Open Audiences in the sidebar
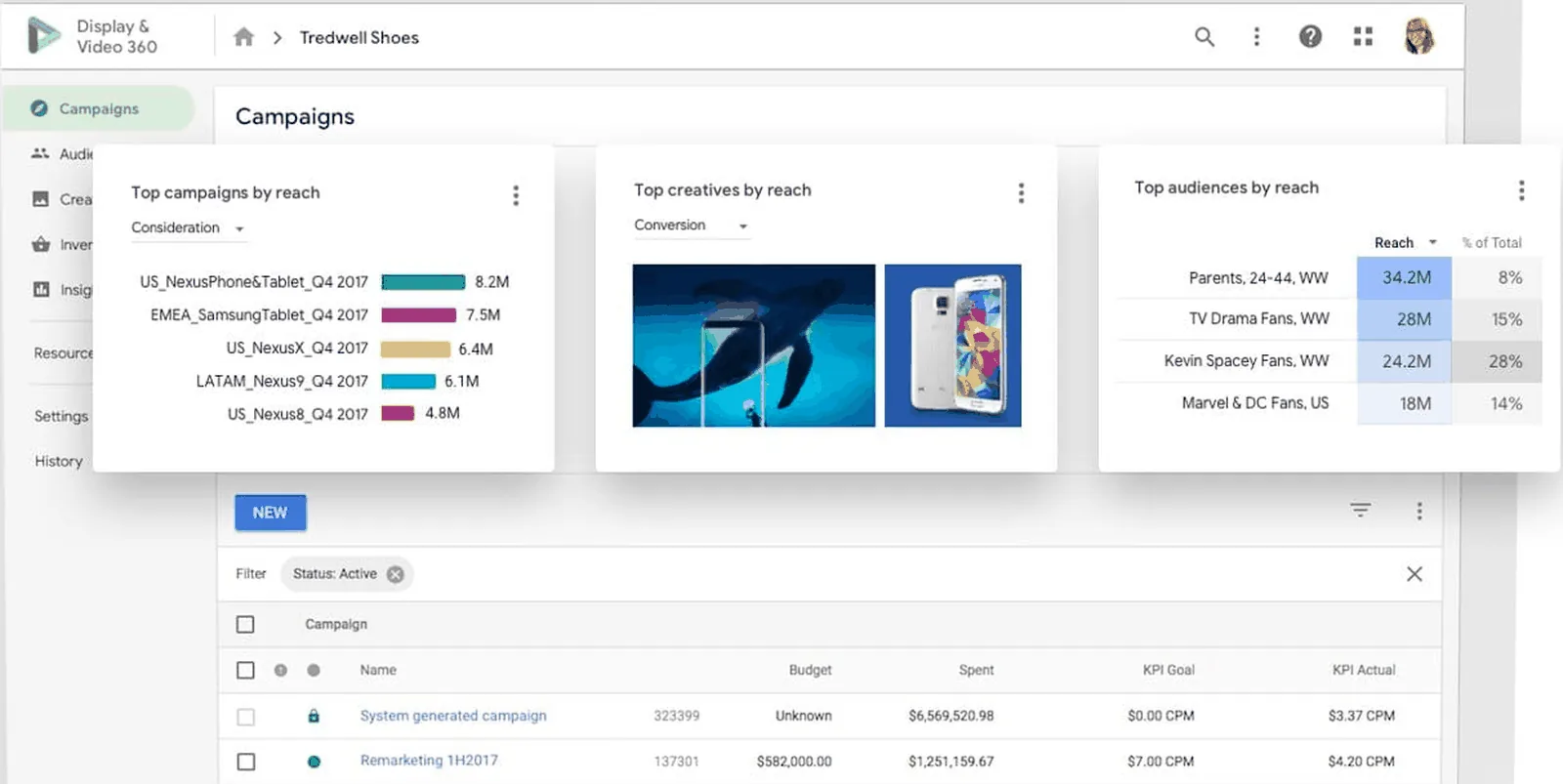 pos(62,153)
